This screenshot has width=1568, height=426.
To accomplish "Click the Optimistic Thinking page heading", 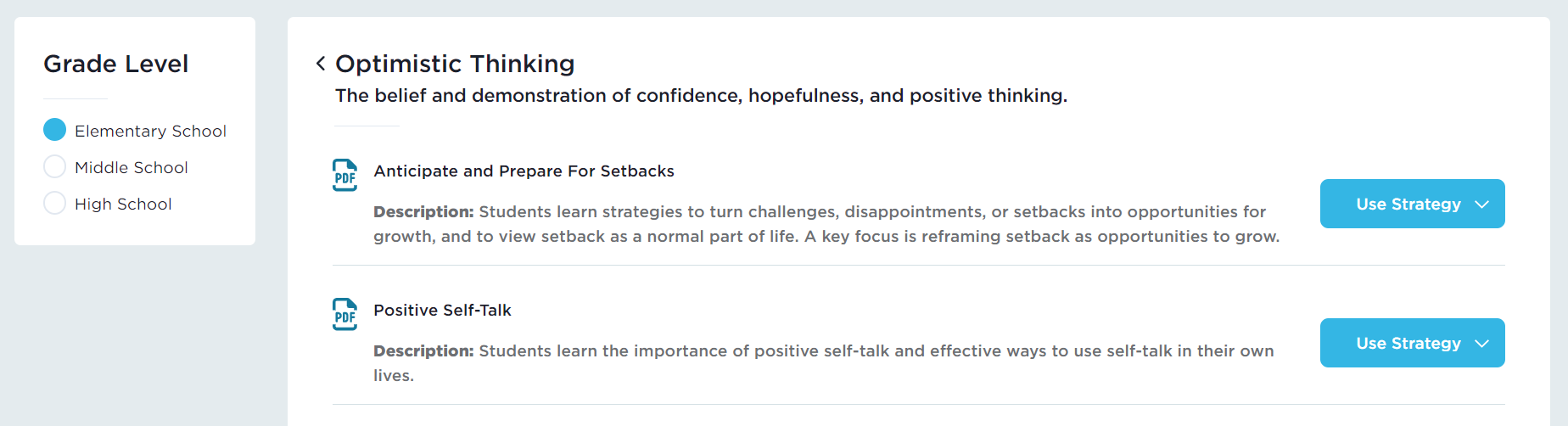I will point(455,64).
